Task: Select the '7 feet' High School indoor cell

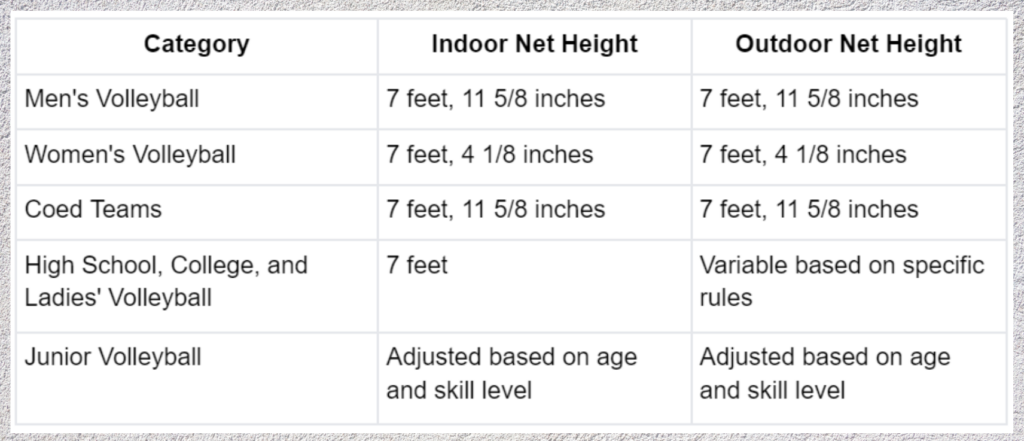Action: pyautogui.click(x=534, y=285)
